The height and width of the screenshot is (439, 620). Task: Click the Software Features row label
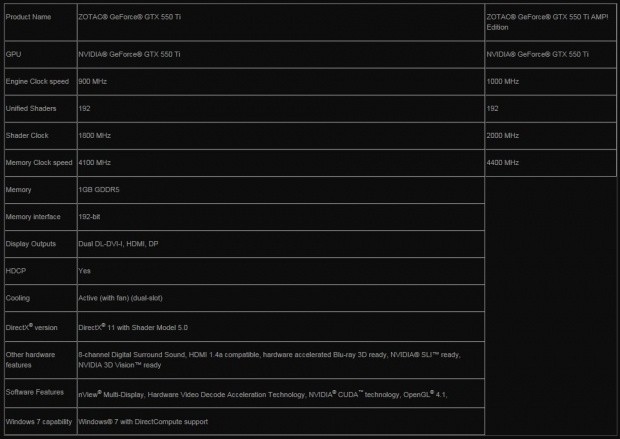[35, 392]
